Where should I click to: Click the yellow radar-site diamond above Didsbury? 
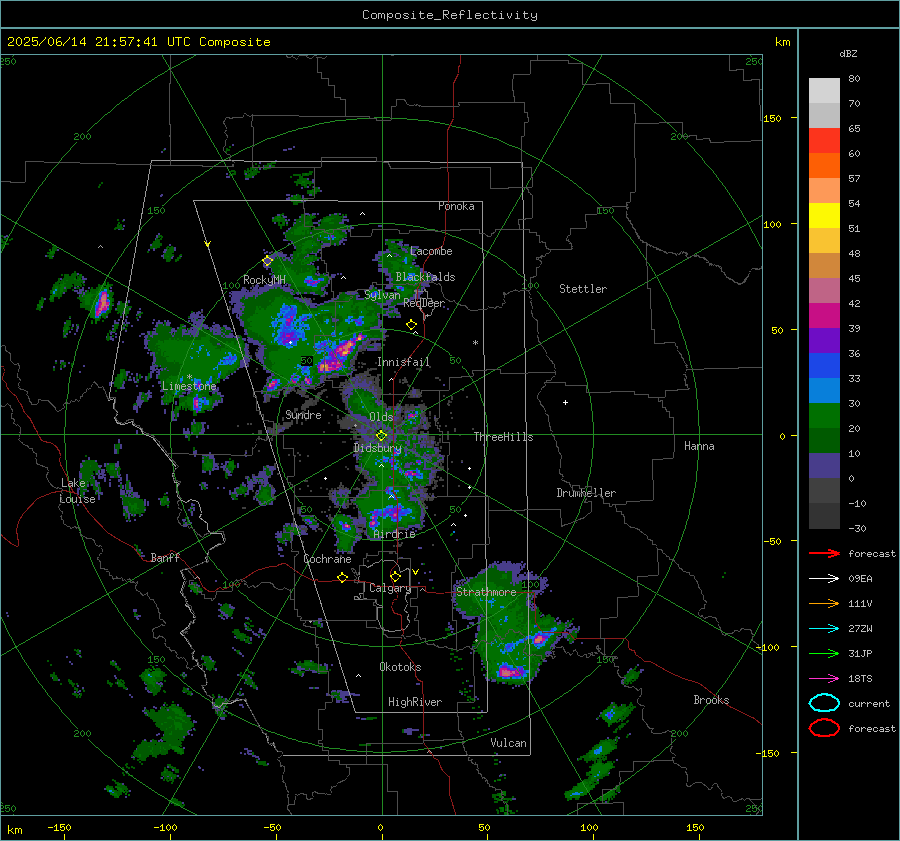[381, 436]
